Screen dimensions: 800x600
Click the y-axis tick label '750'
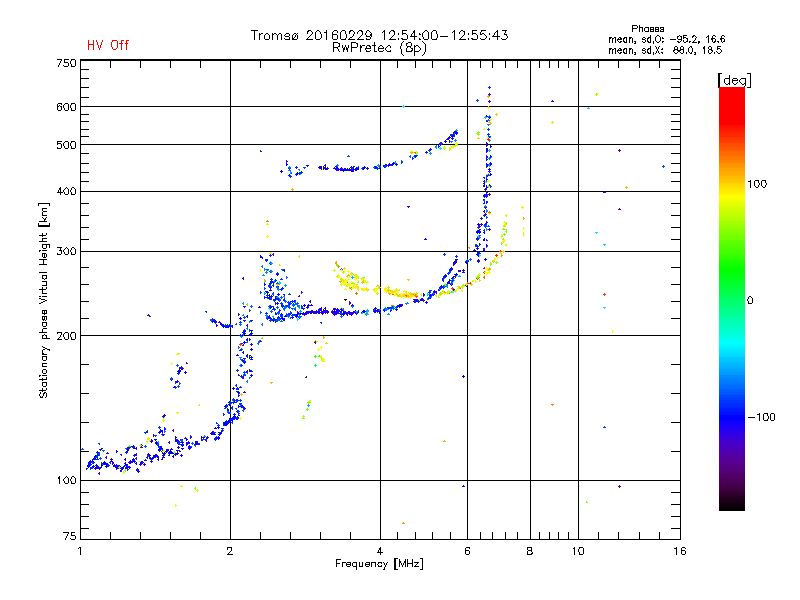click(x=66, y=63)
